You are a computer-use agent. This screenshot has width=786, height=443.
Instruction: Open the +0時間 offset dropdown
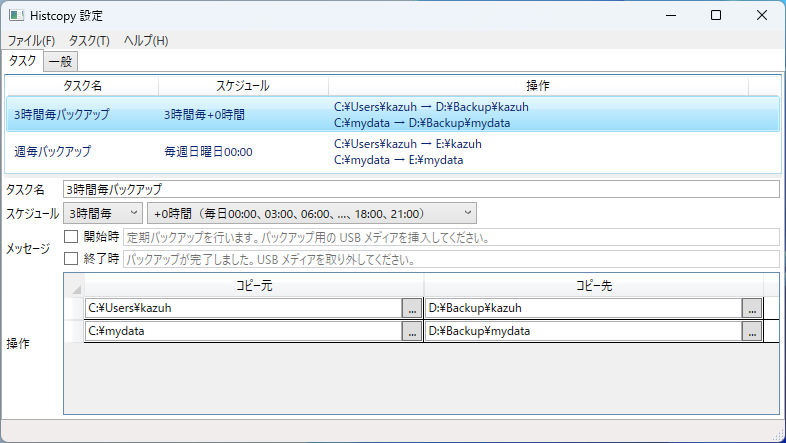(x=312, y=213)
